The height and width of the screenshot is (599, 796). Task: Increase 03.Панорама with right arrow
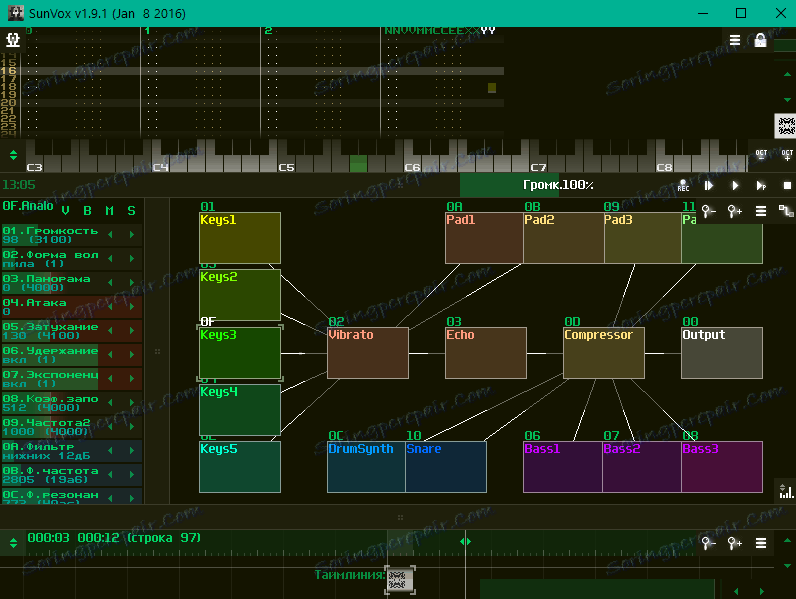(132, 282)
